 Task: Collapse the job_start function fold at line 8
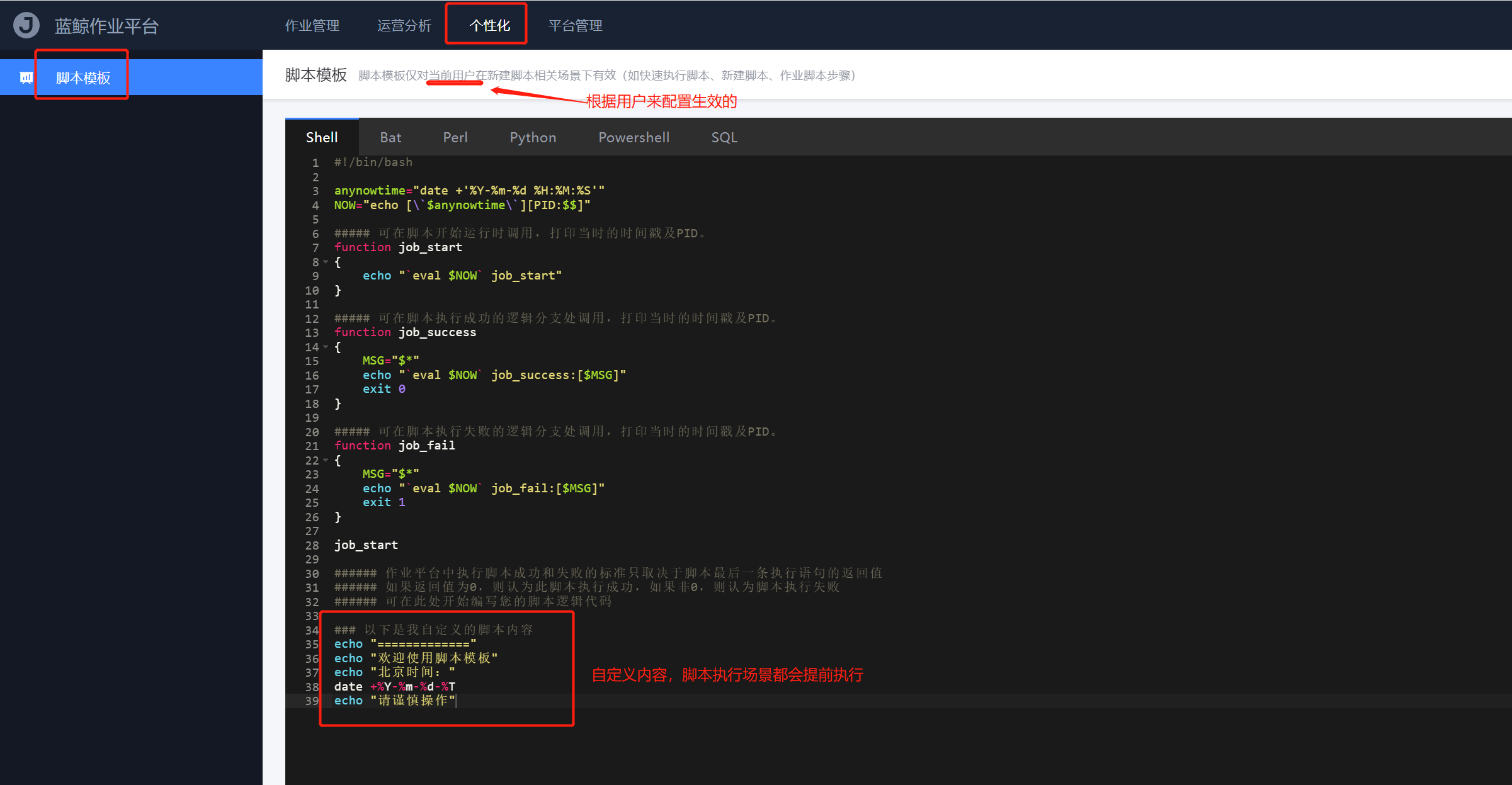(326, 262)
